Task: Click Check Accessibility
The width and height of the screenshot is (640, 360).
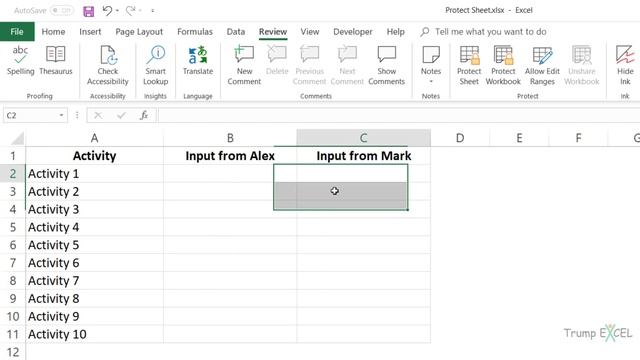Action: click(108, 65)
